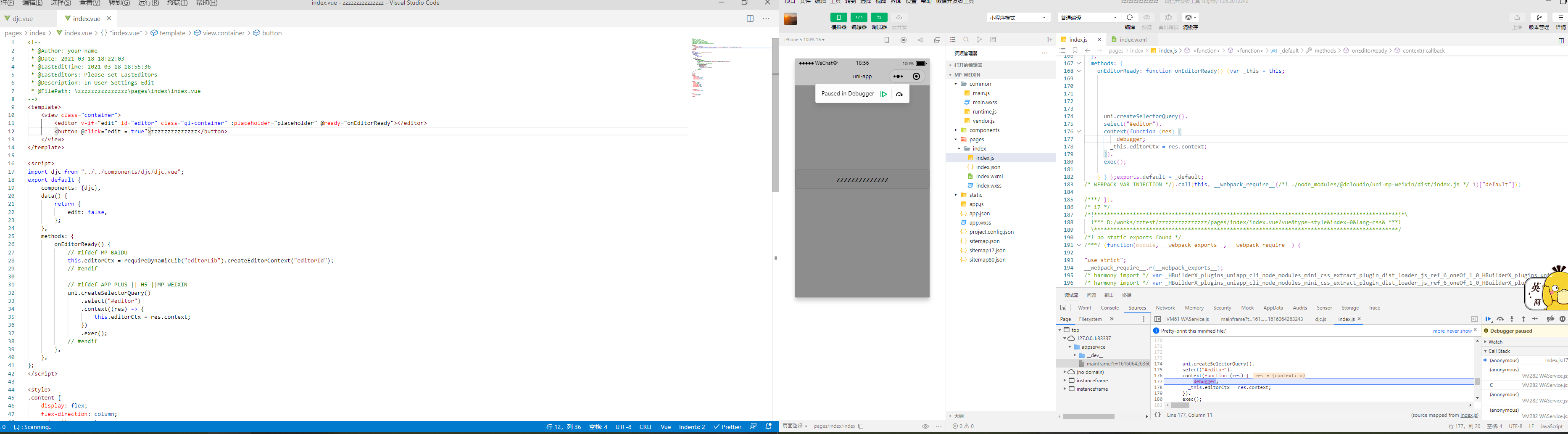This screenshot has height=434, width=1568.
Task: Collapse the explorer sidebar panel icon
Action: click(x=1049, y=40)
